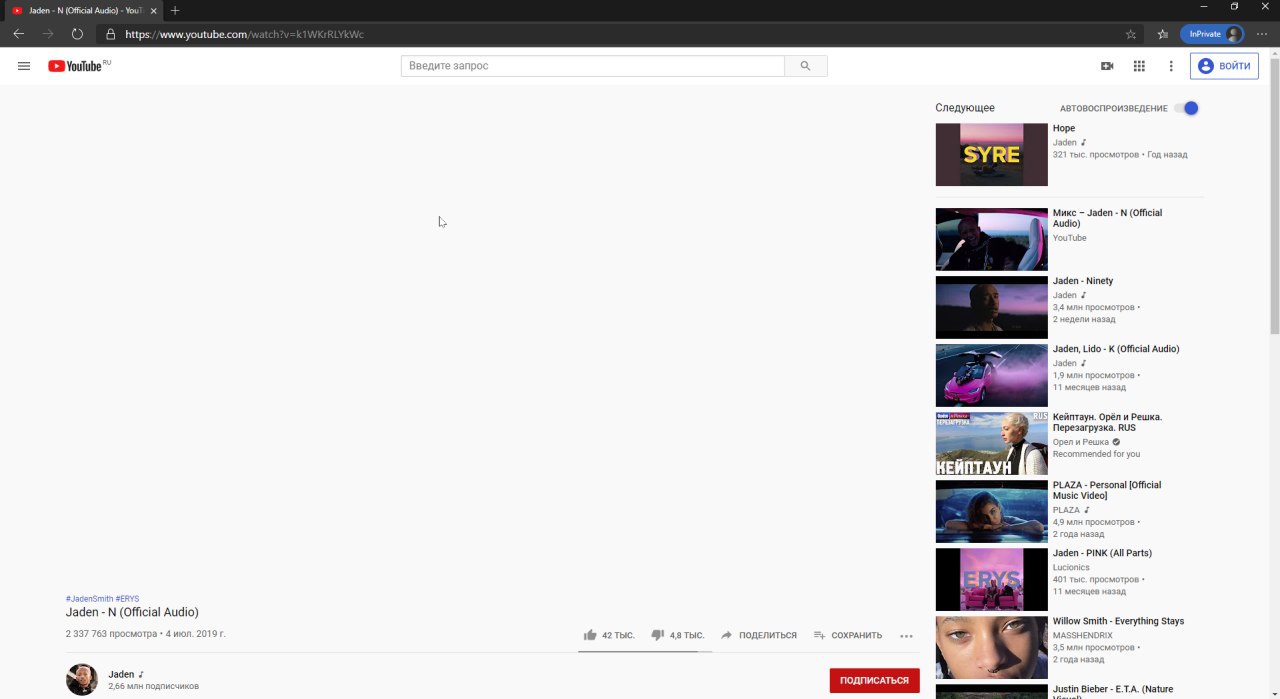The image size is (1280, 699).
Task: Open the Jaden - PINK ERYS thumbnail
Action: 992,579
